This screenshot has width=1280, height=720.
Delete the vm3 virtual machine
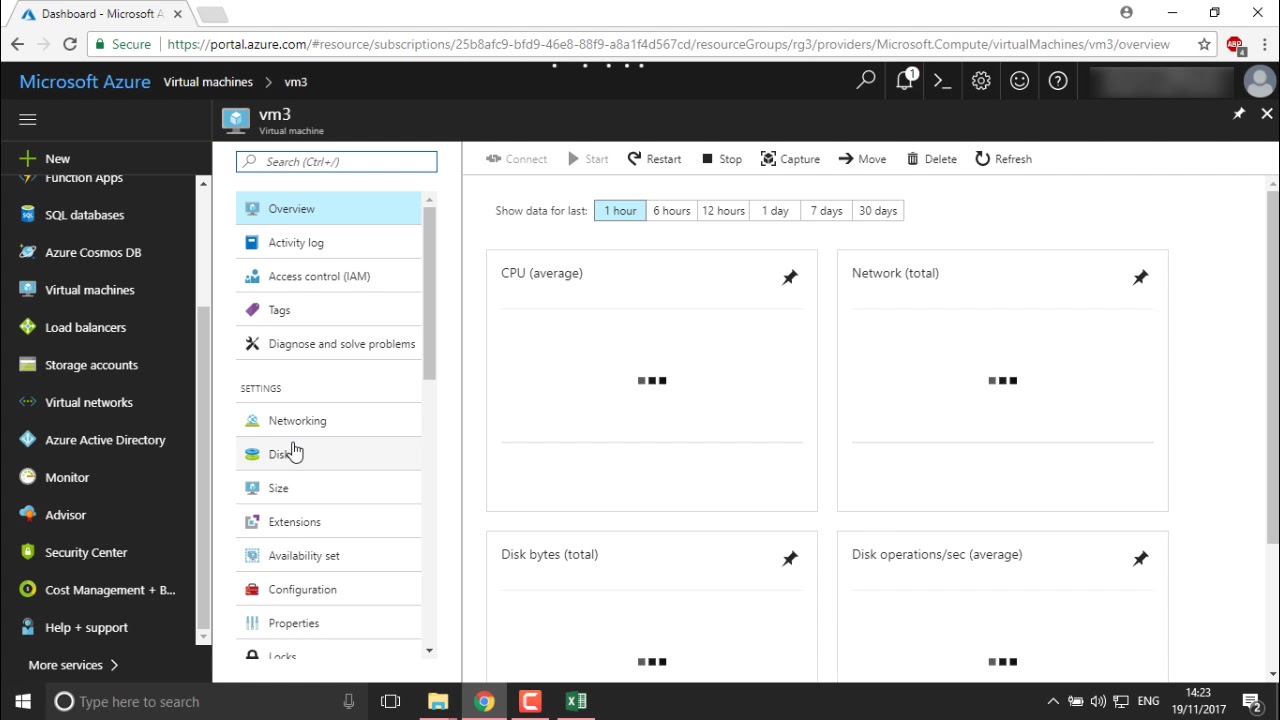[931, 159]
